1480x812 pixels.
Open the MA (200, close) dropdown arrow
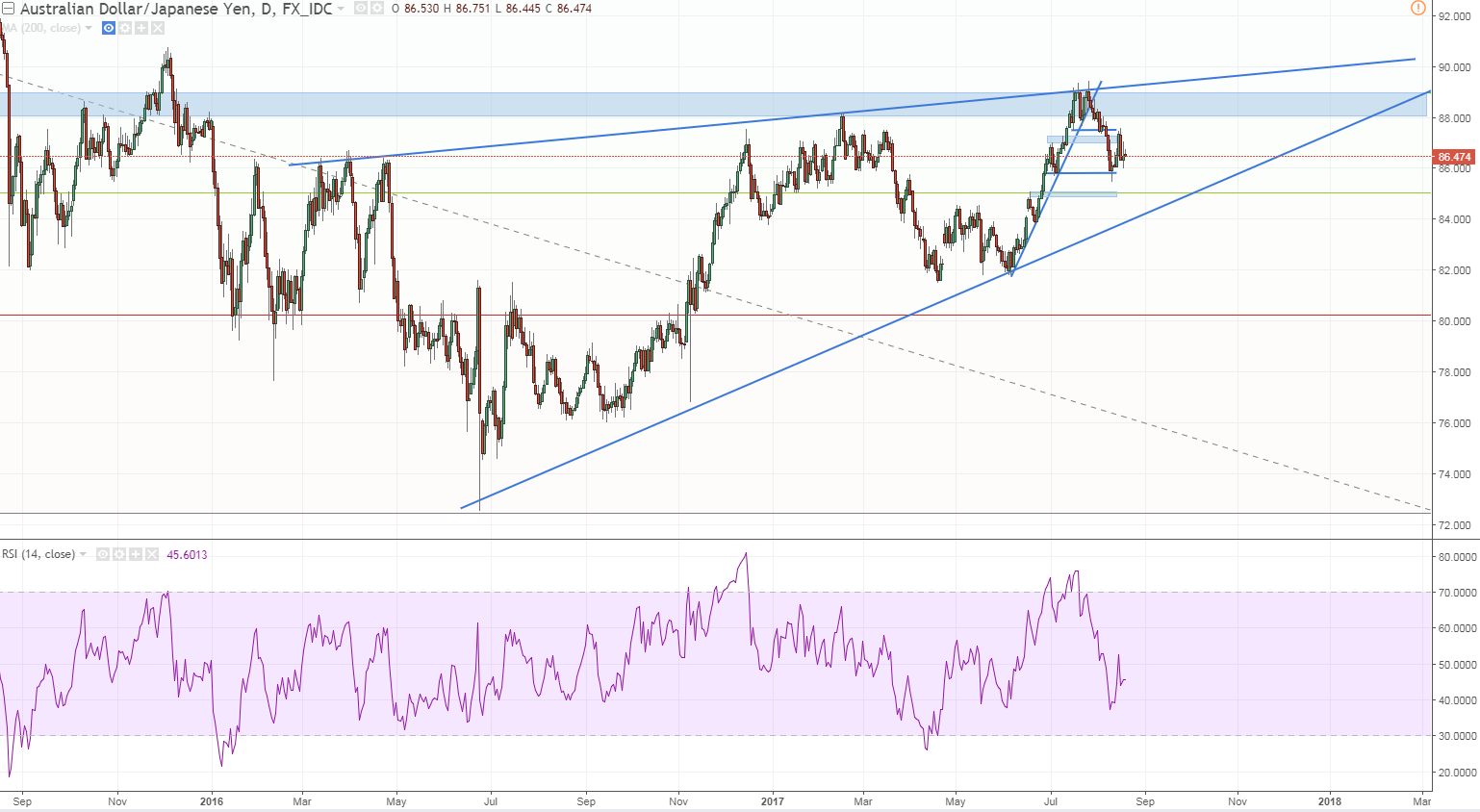pos(89,28)
